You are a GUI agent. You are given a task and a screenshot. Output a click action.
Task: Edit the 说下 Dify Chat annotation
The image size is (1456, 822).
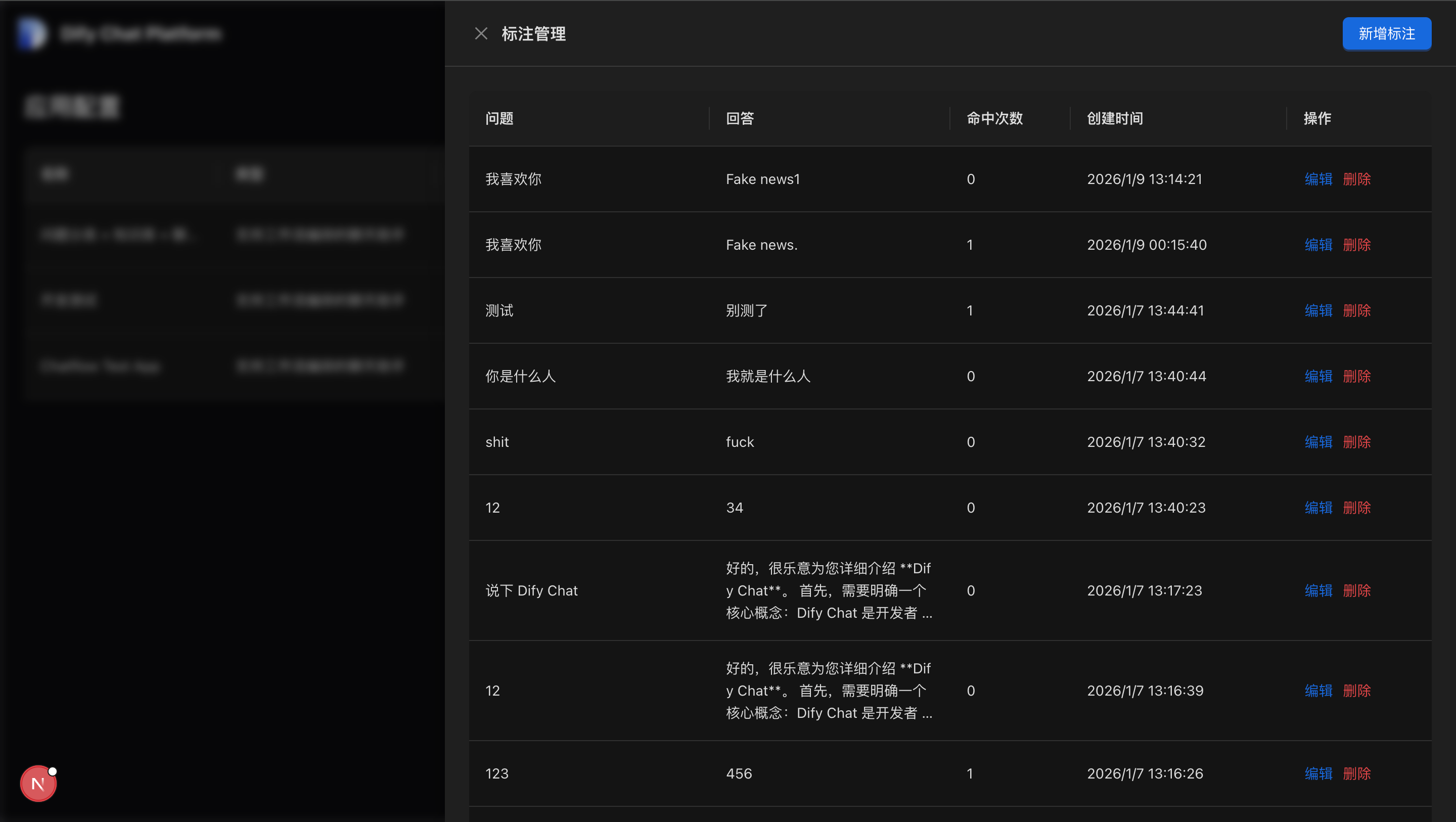click(x=1318, y=590)
